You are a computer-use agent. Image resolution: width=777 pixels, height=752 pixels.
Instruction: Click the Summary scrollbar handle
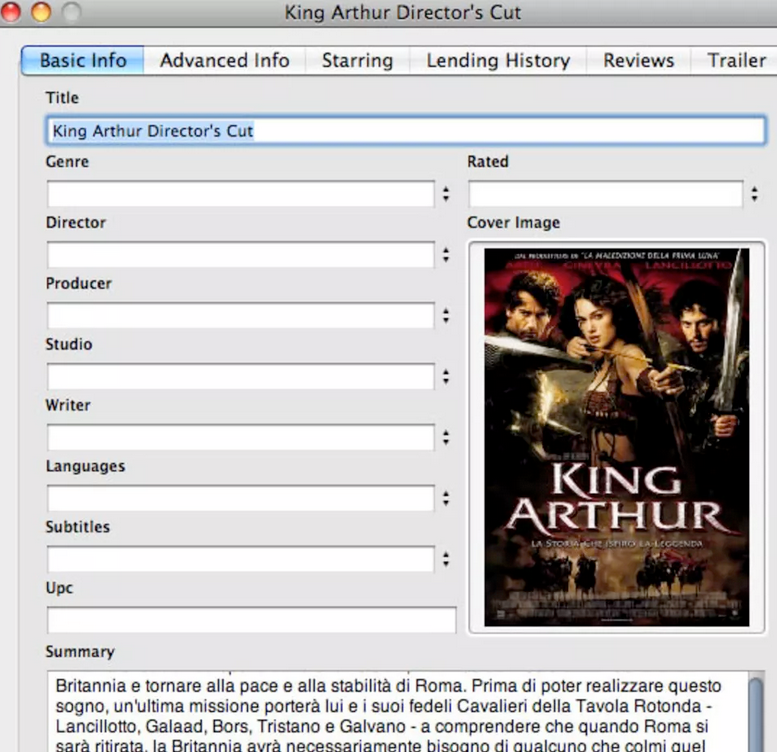coord(756,714)
